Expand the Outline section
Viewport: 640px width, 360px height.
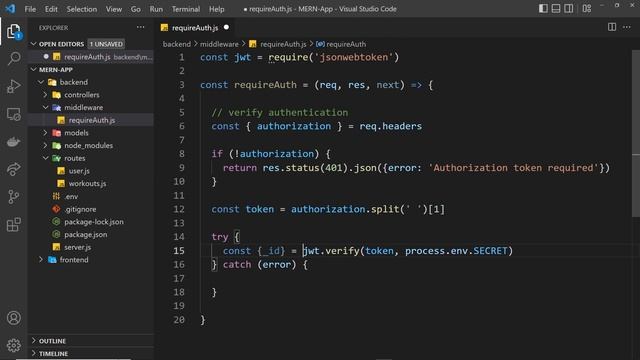[34, 340]
